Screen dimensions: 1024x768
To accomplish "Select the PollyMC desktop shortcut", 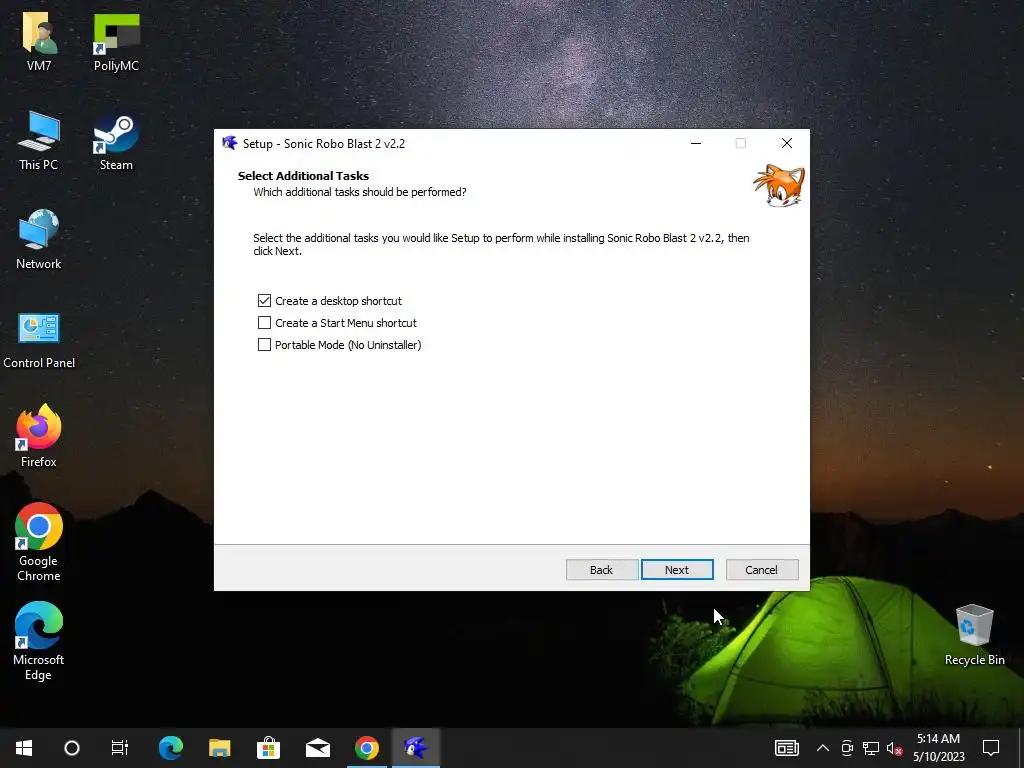I will 116,40.
